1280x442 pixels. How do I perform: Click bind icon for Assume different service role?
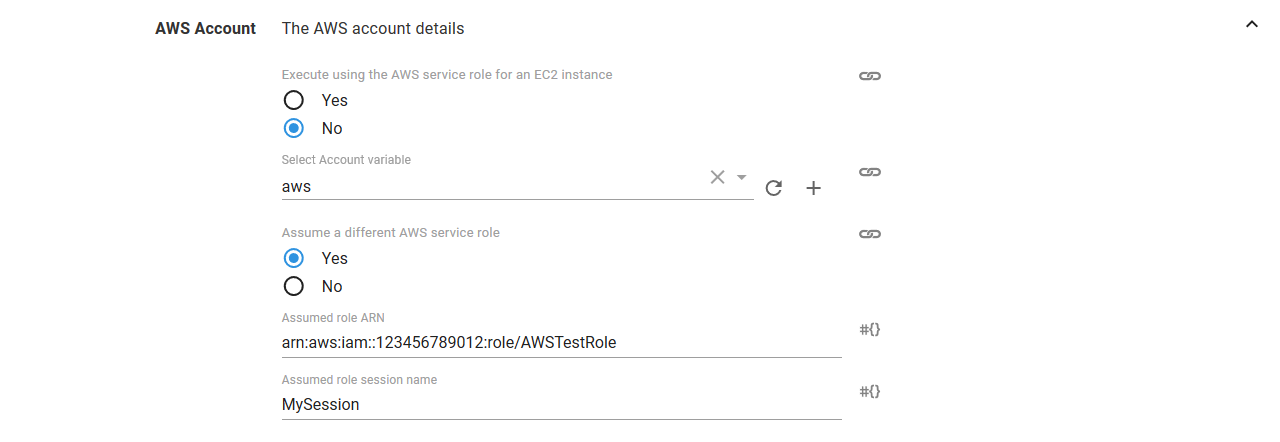pyautogui.click(x=870, y=234)
